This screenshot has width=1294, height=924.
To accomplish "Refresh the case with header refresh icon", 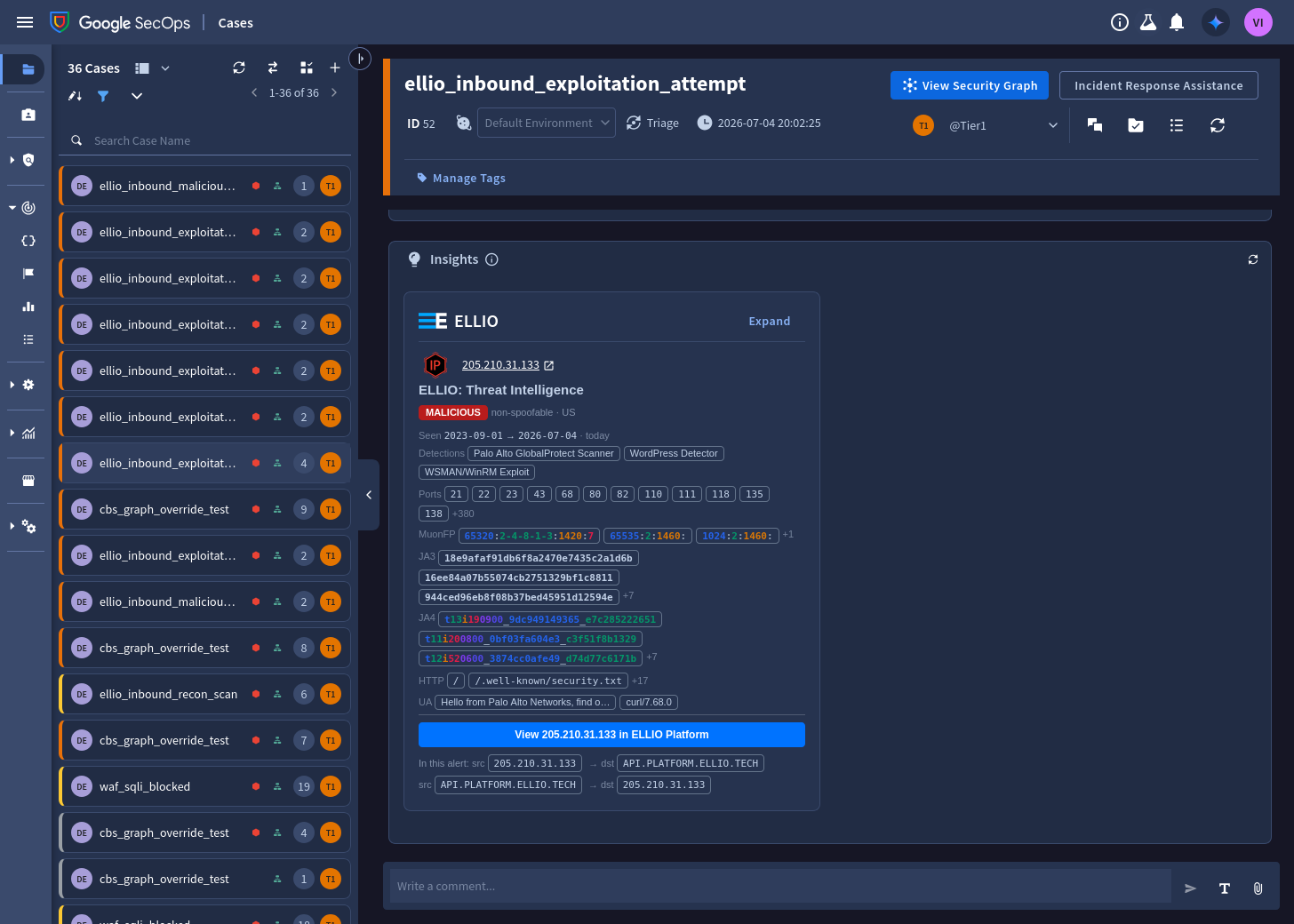I will (1218, 125).
